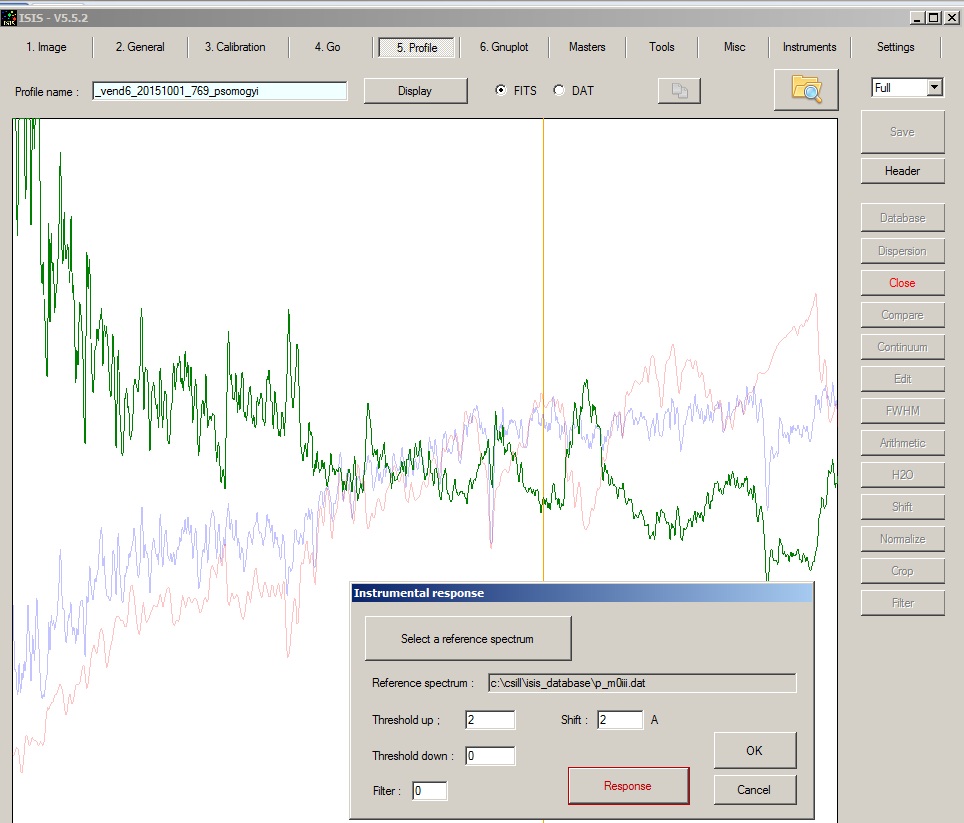Open the 3. Calibration tab
964x823 pixels.
tap(235, 47)
